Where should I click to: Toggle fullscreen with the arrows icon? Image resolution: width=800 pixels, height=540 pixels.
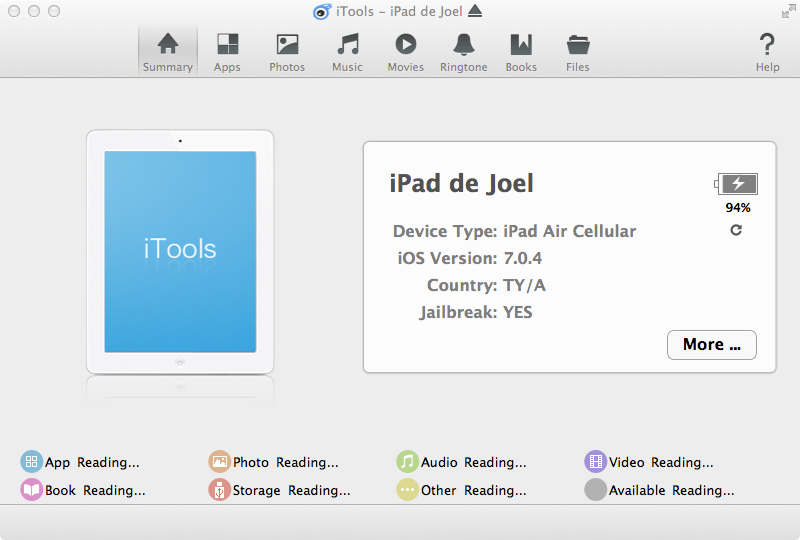(x=788, y=11)
